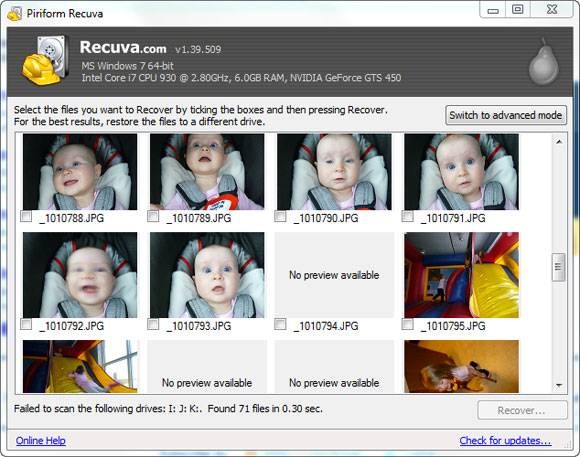
Task: Minimize the Piriform Recuva window
Action: pyautogui.click(x=493, y=10)
